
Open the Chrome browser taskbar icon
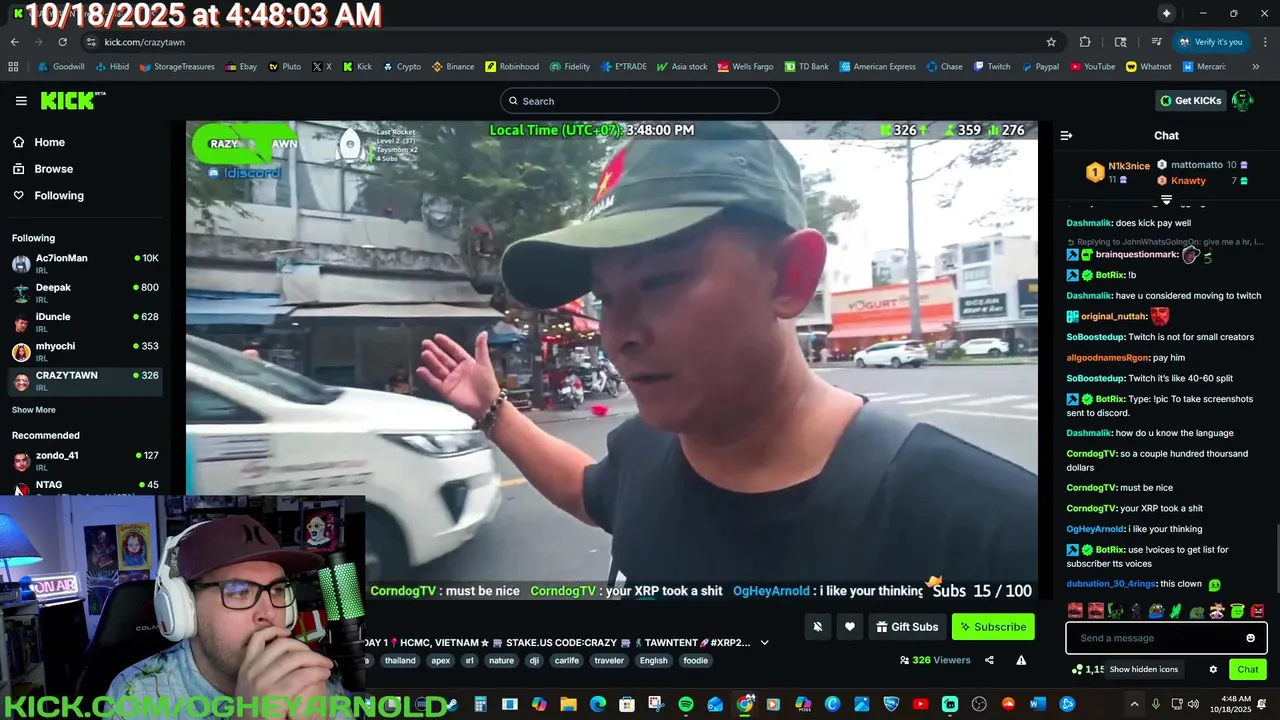(745, 704)
